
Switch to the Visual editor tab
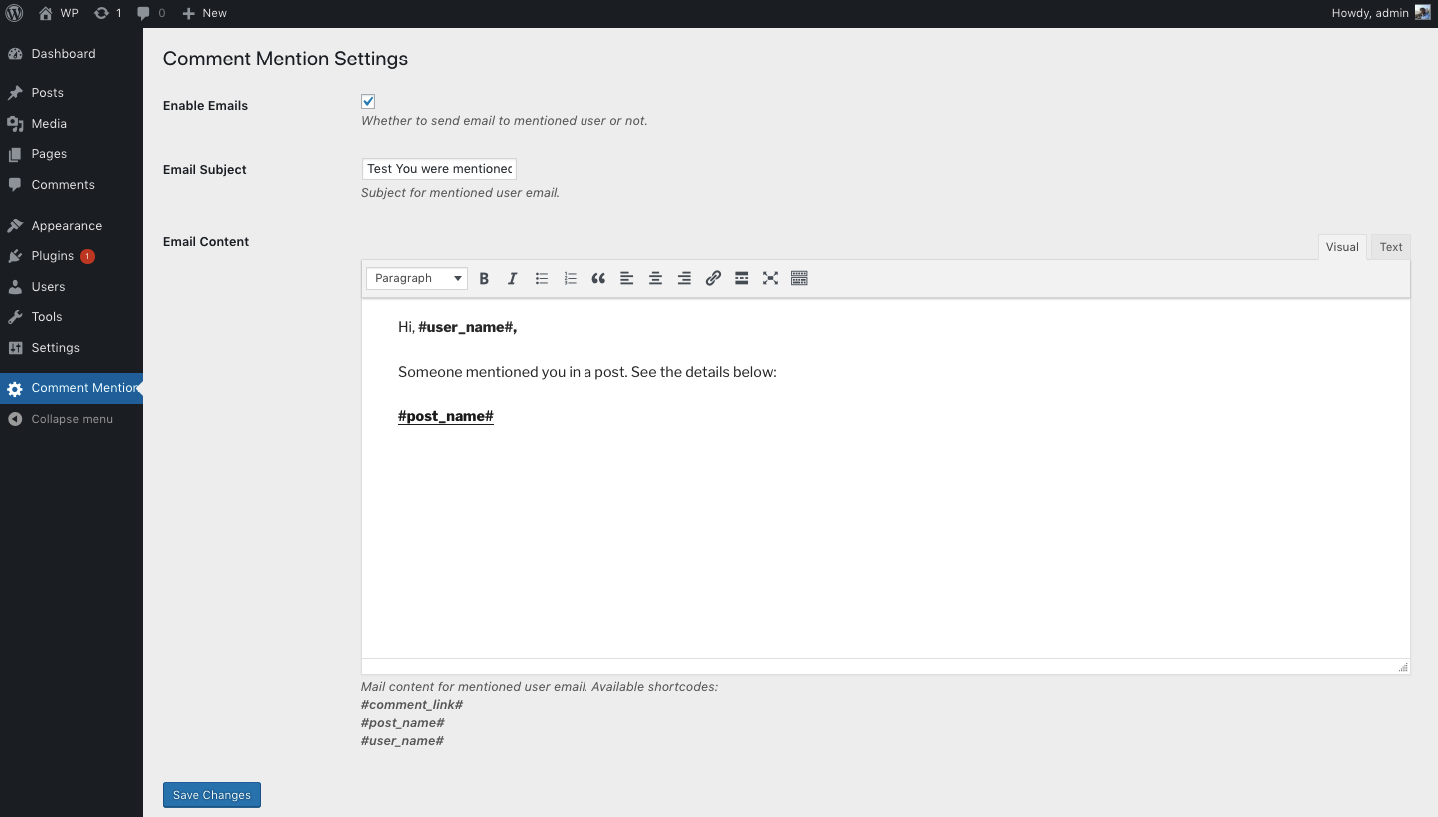coord(1342,247)
